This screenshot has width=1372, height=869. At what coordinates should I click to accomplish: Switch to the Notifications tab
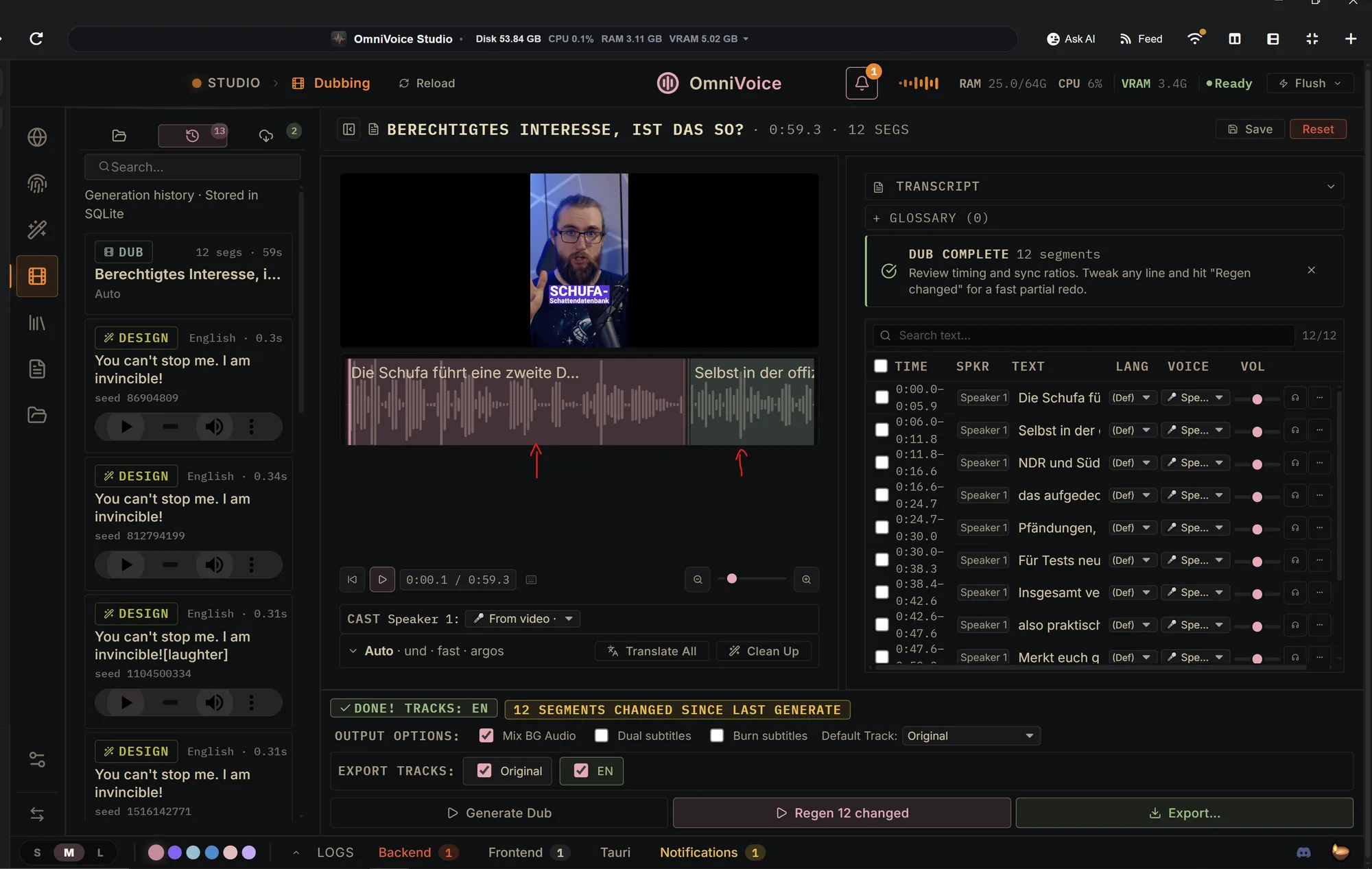tap(712, 853)
